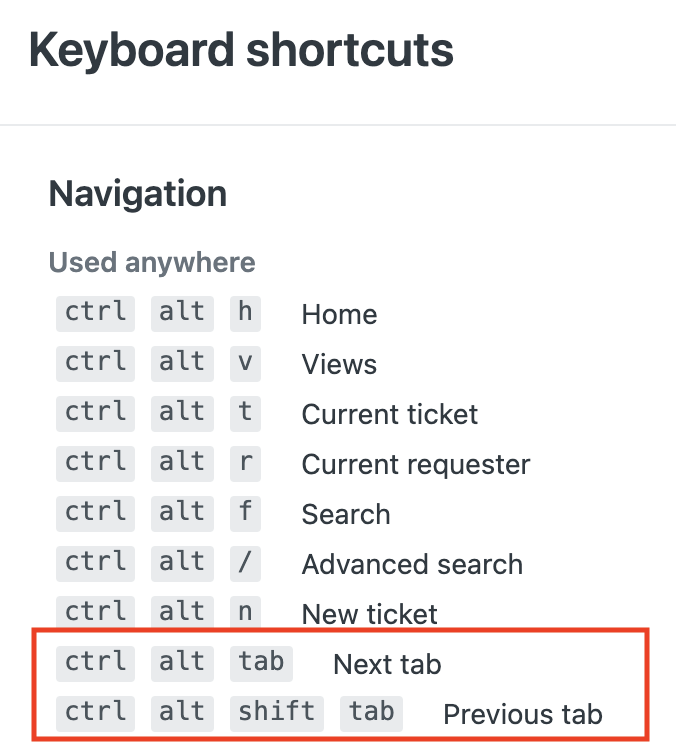Select the Views shortcut label
This screenshot has width=676, height=756.
pyautogui.click(x=339, y=364)
